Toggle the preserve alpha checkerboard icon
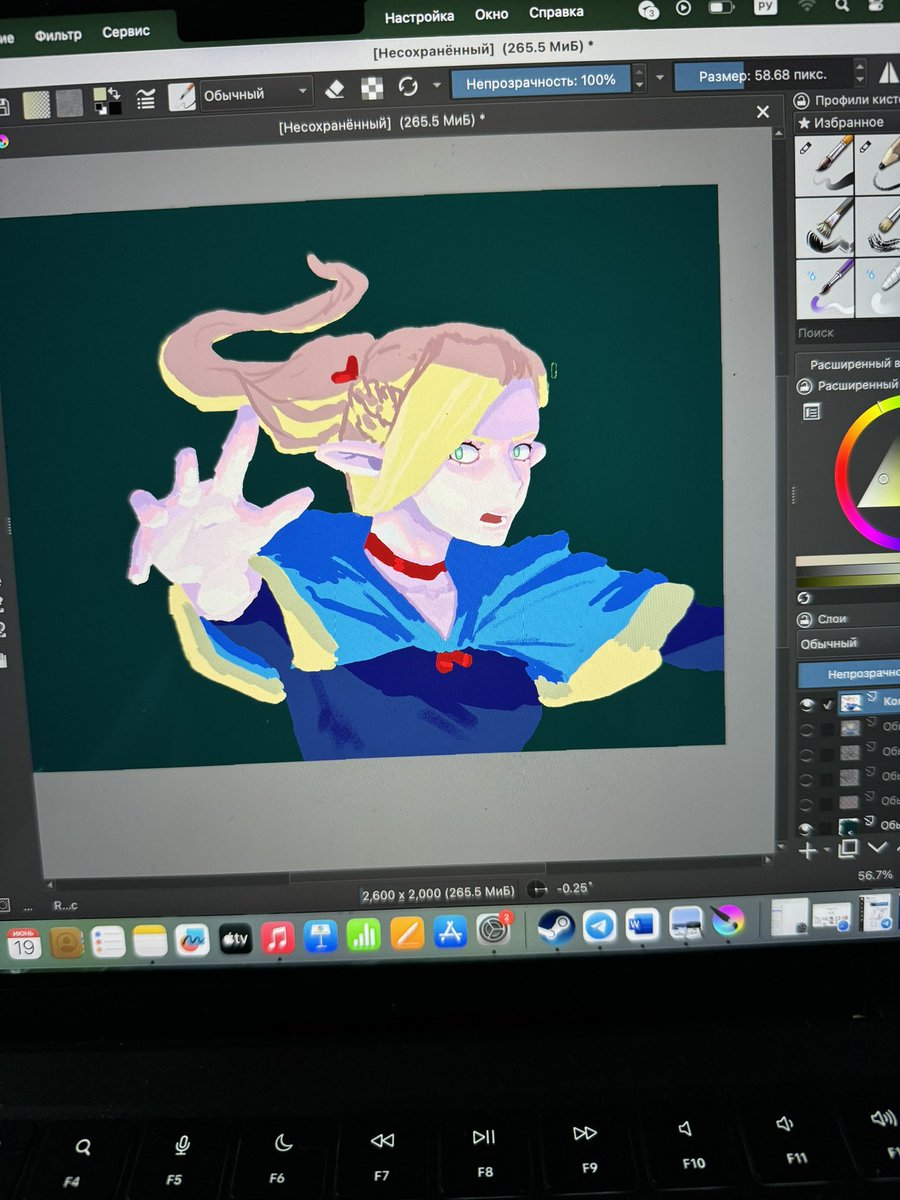The width and height of the screenshot is (900, 1200). coord(372,88)
